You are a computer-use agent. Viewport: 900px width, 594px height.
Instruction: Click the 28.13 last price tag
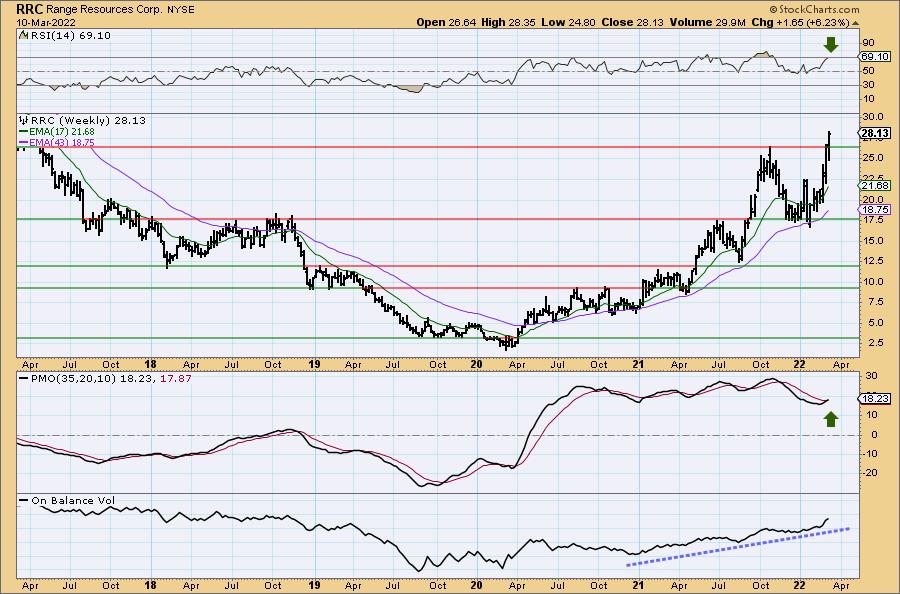[x=876, y=133]
